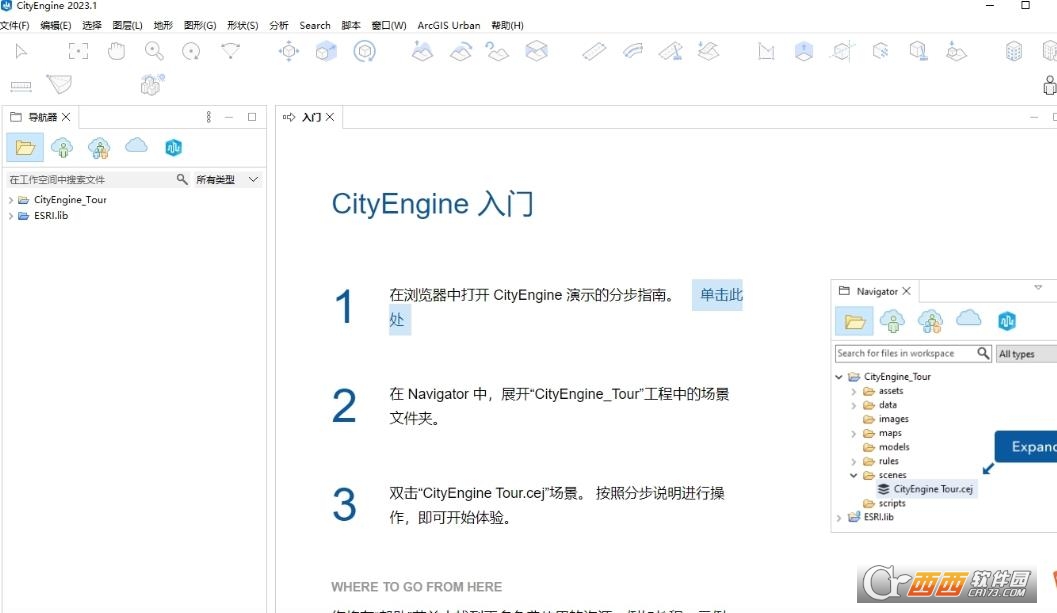Screen dimensions: 1057x613
Task: Select the straight street creation tool
Action: click(595, 51)
